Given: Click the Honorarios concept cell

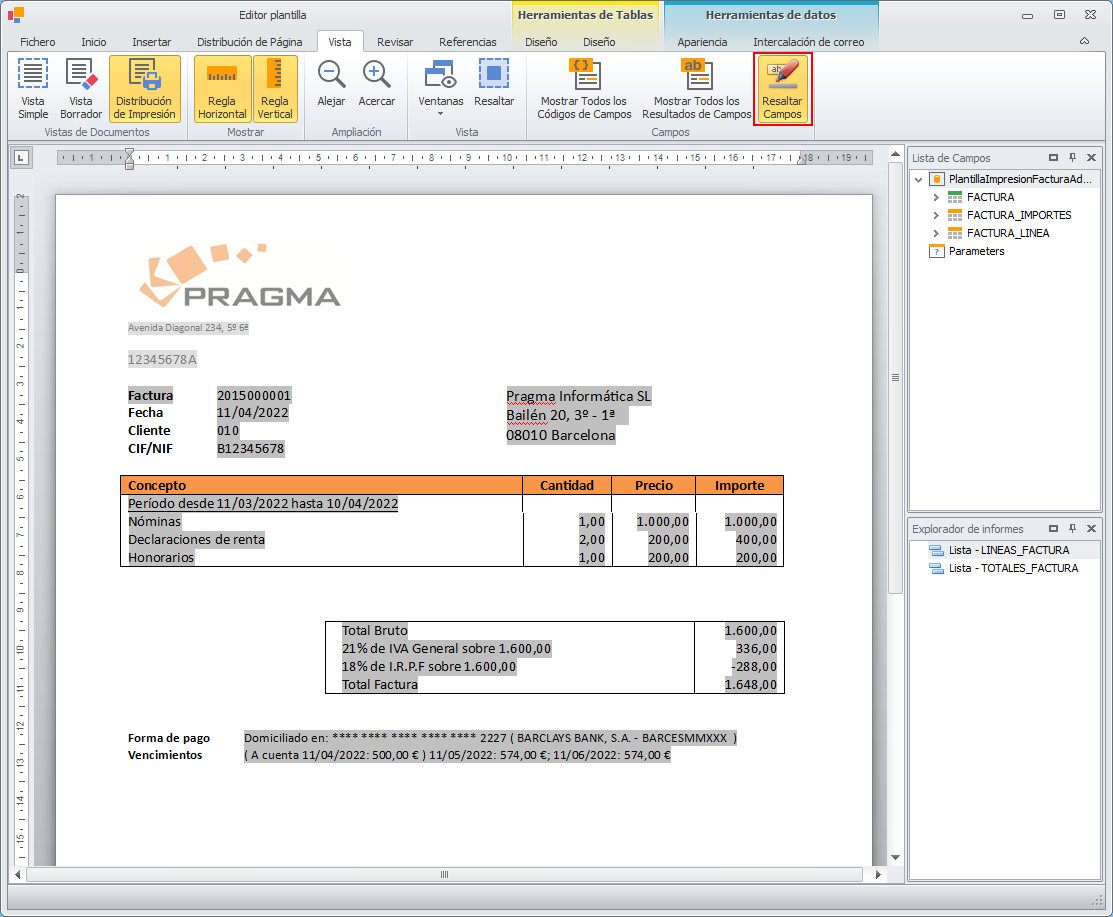Looking at the screenshot, I should click(161, 557).
